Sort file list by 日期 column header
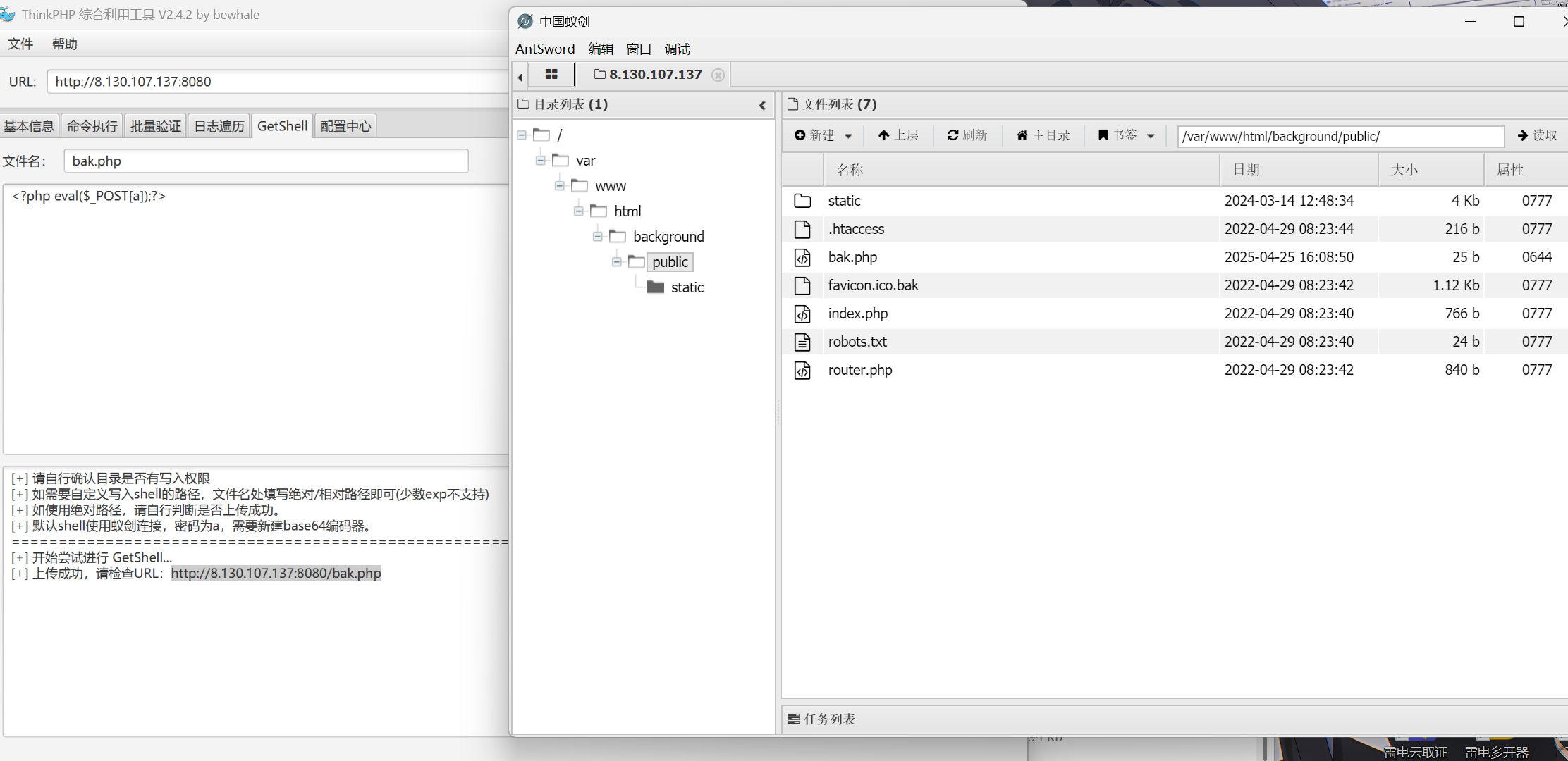The image size is (1568, 761). coord(1299,170)
